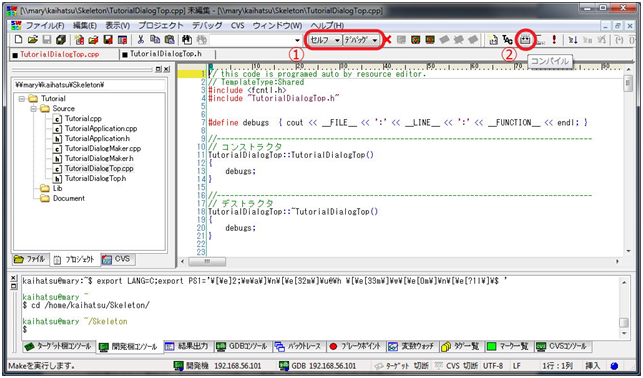Viewport: 643px width, 378px height.
Task: Click the TAG generate icon
Action: point(507,40)
